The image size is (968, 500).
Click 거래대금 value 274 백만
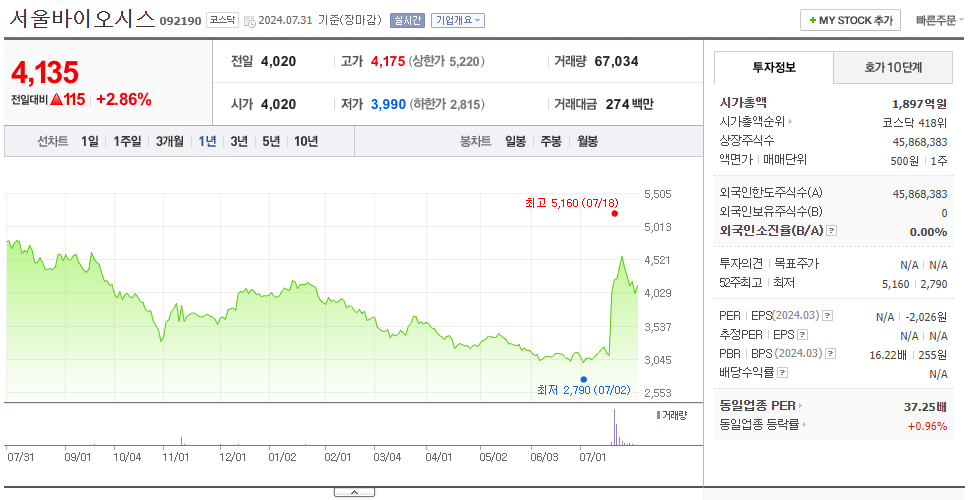pyautogui.click(x=629, y=104)
